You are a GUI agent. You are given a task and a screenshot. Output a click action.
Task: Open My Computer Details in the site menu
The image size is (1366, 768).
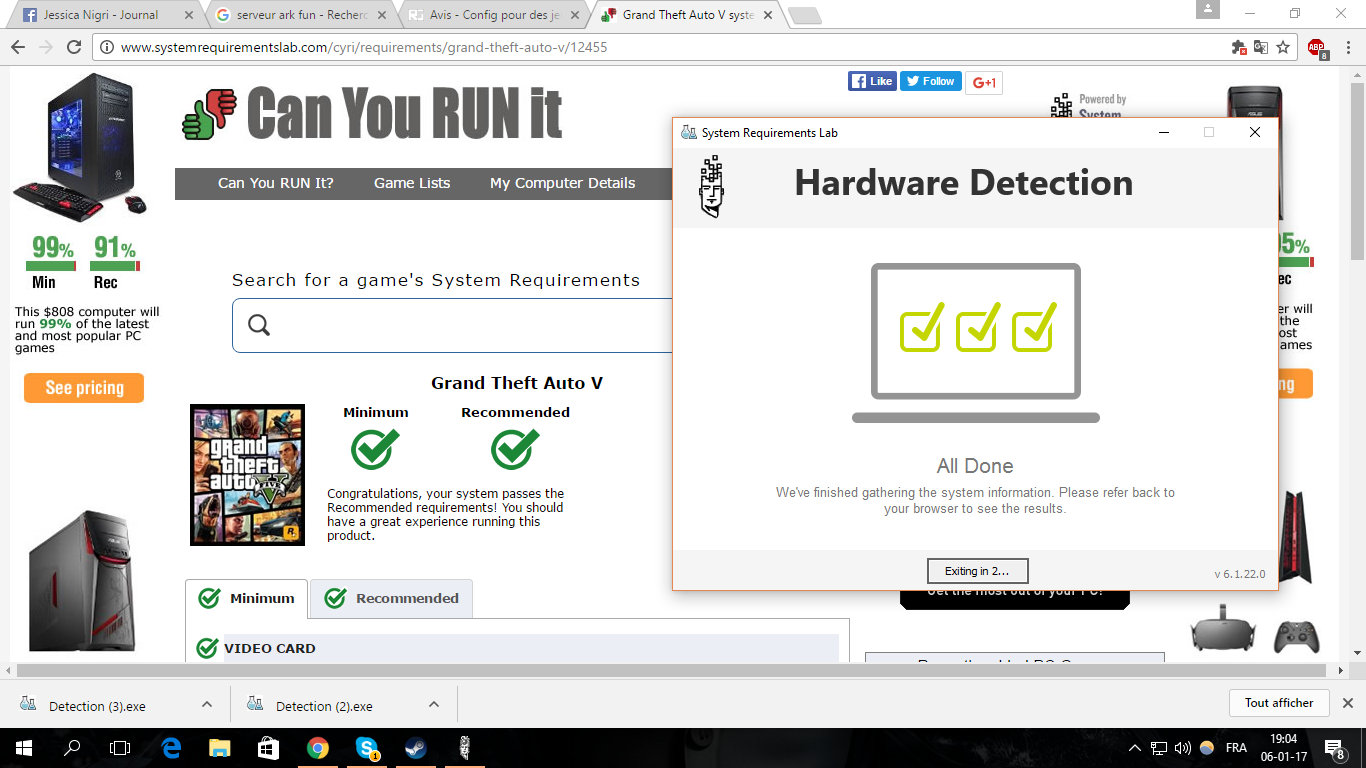click(x=563, y=183)
